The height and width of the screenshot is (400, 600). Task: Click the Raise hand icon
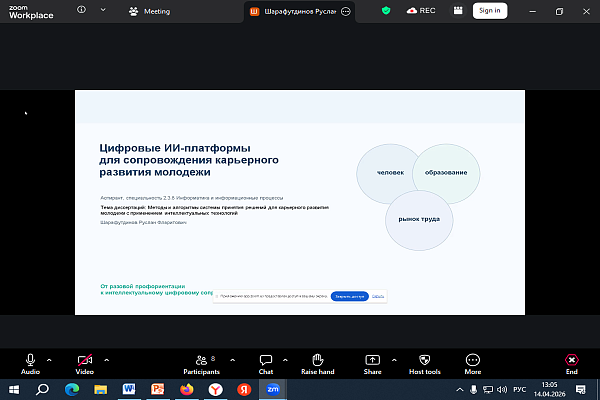click(318, 360)
